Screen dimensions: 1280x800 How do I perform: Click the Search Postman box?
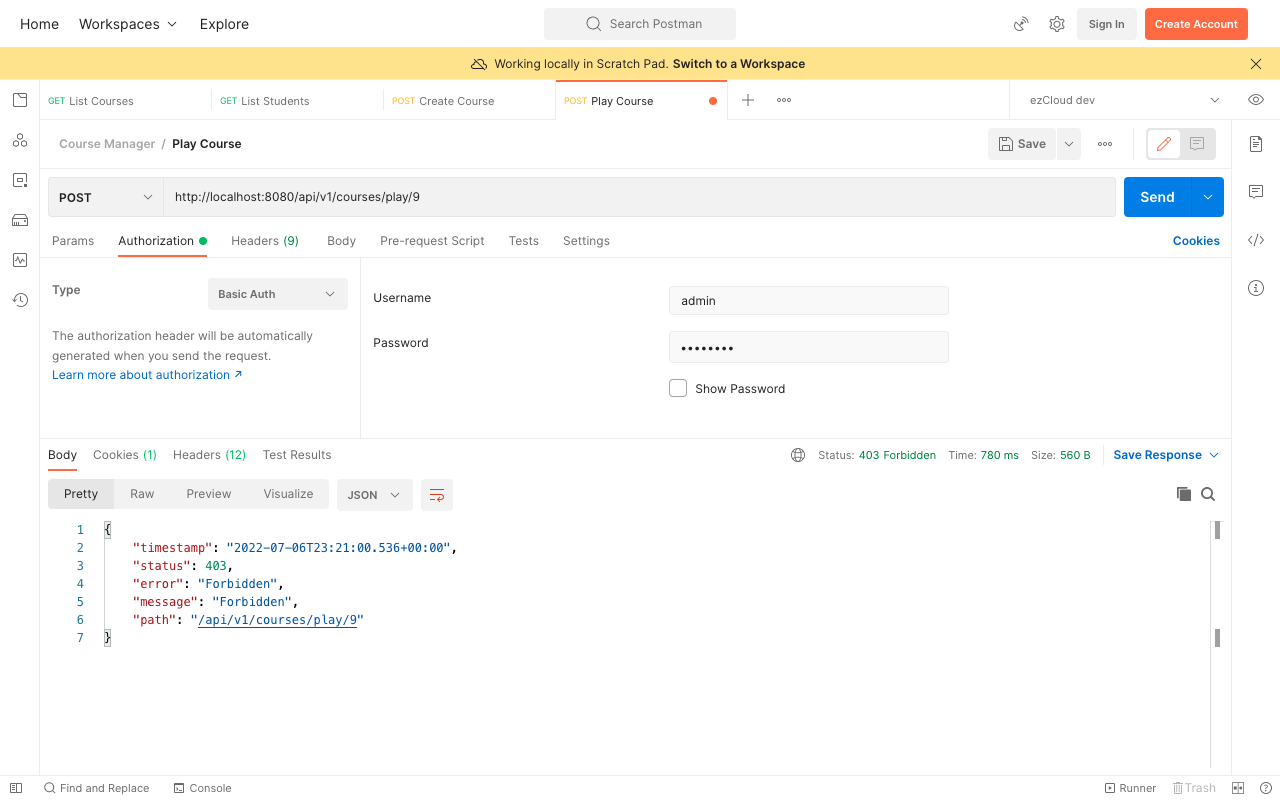[640, 24]
